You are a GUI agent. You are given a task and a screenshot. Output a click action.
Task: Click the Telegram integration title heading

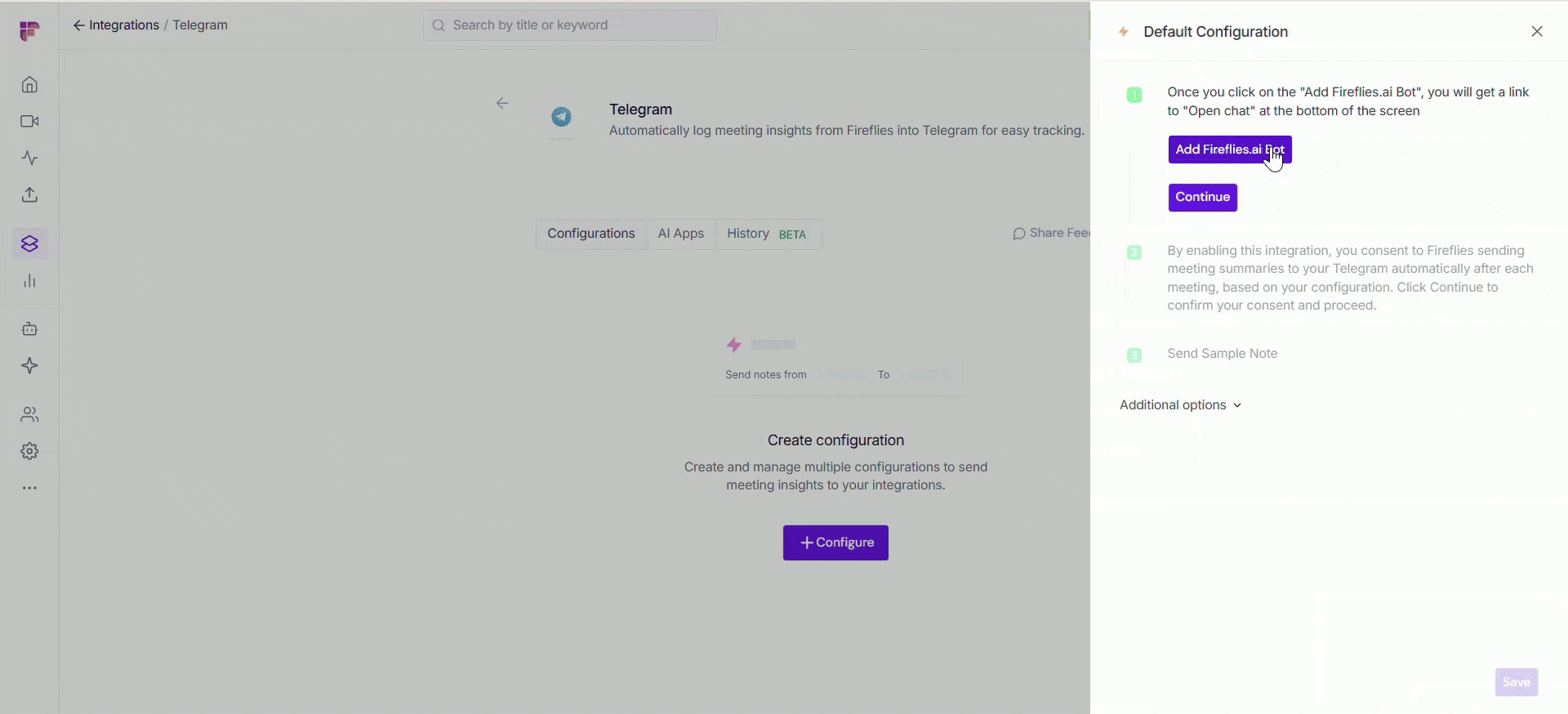(640, 109)
